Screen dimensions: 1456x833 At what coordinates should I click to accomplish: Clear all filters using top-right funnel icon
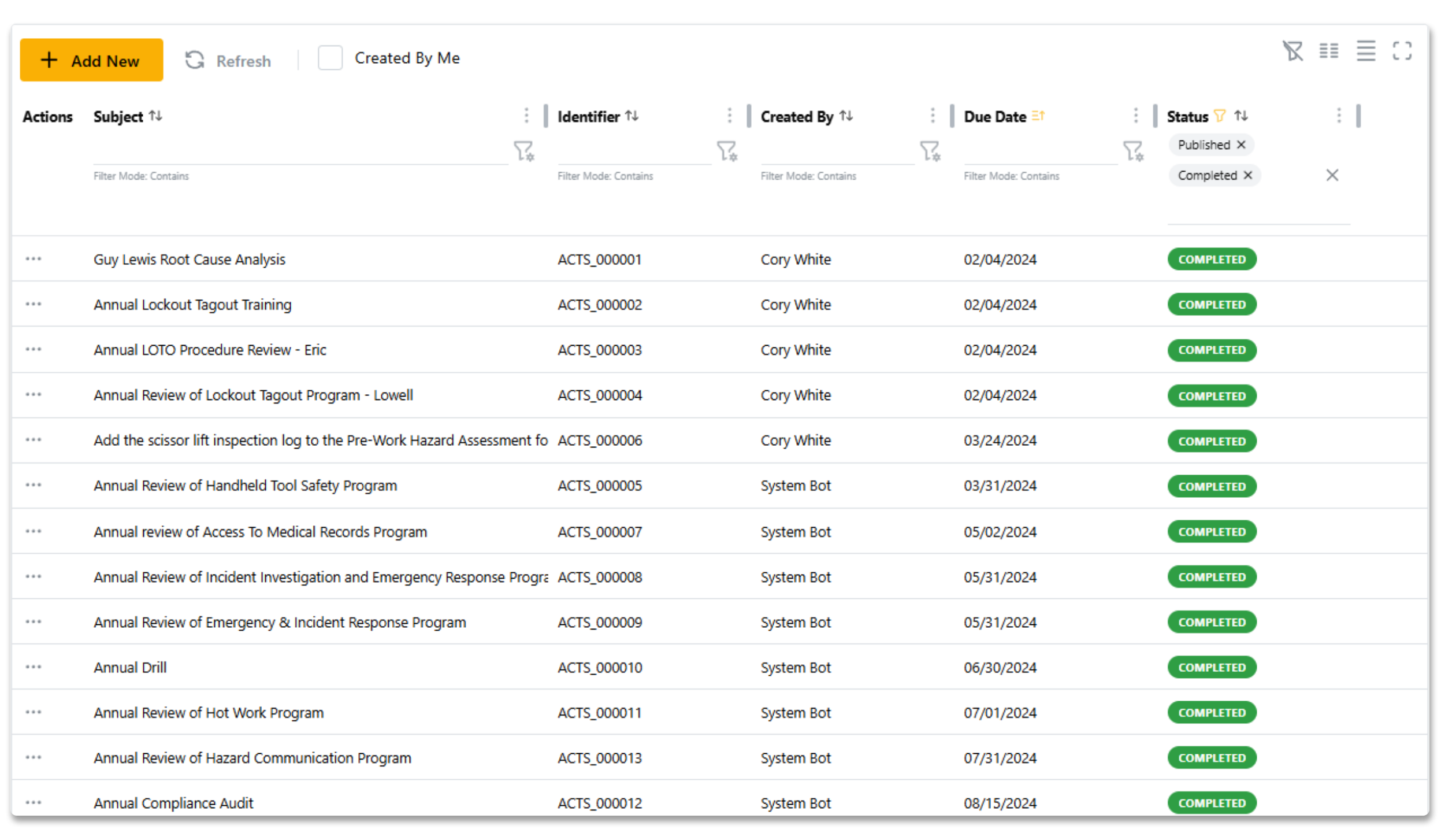(1293, 51)
